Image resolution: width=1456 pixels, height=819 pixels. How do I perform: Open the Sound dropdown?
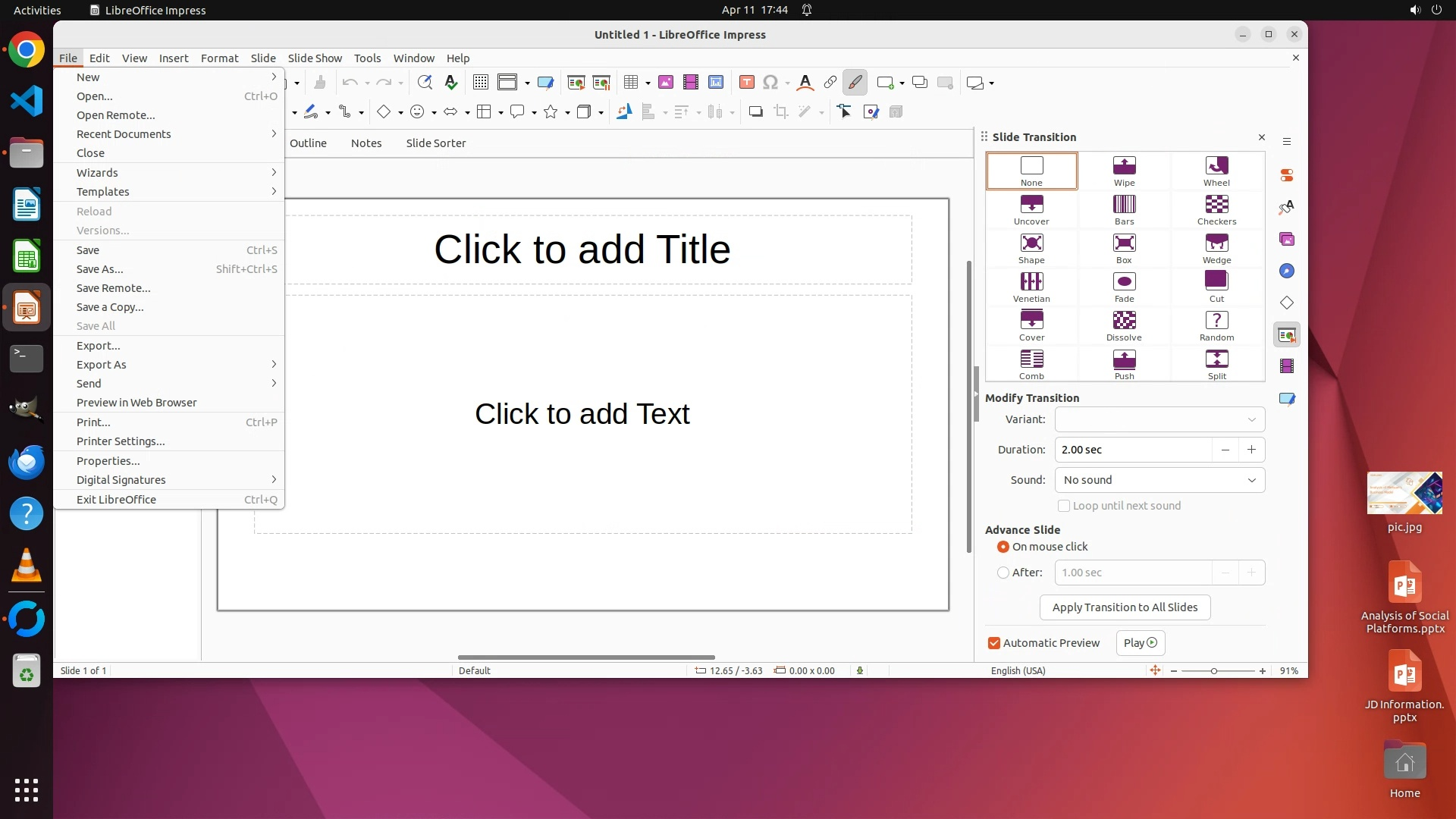click(1159, 480)
